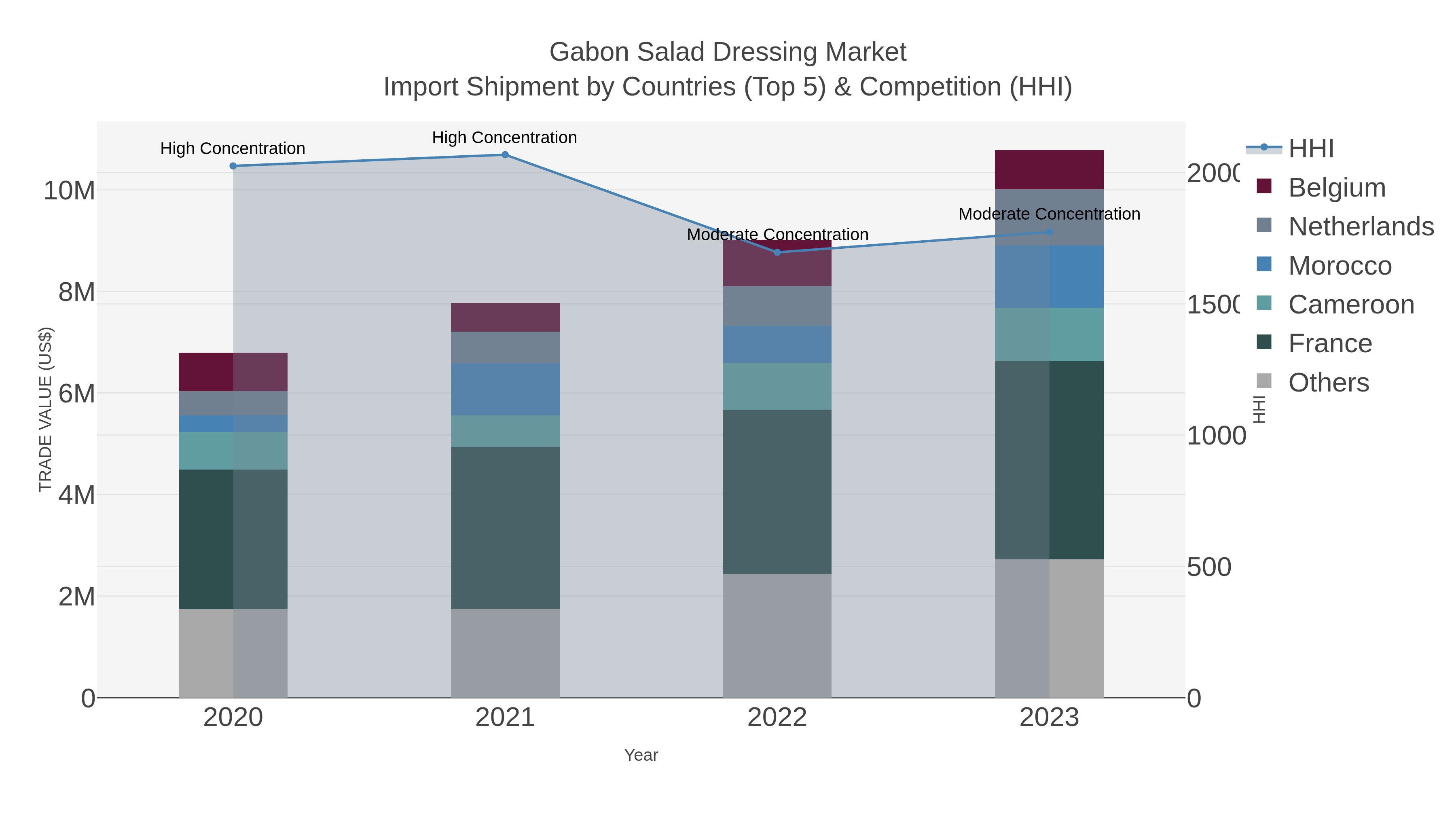Screen dimensions: 1456x819
Task: Toggle the Cameroon legend label
Action: 1351,305
